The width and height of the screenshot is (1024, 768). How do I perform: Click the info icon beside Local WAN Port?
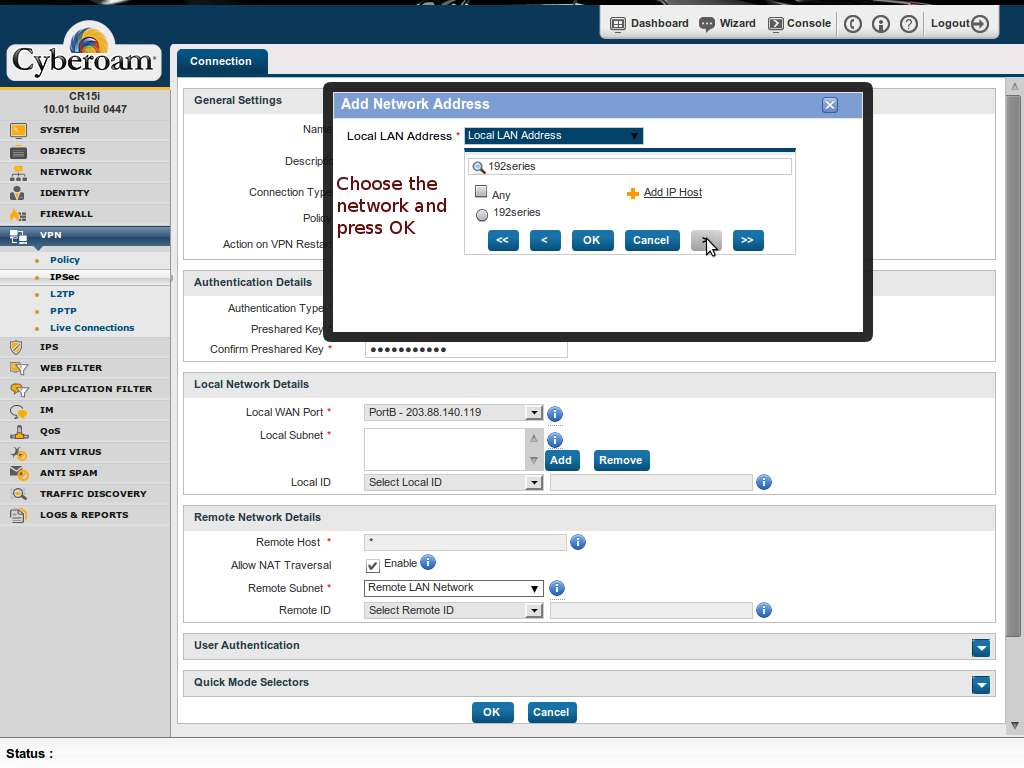pyautogui.click(x=554, y=413)
